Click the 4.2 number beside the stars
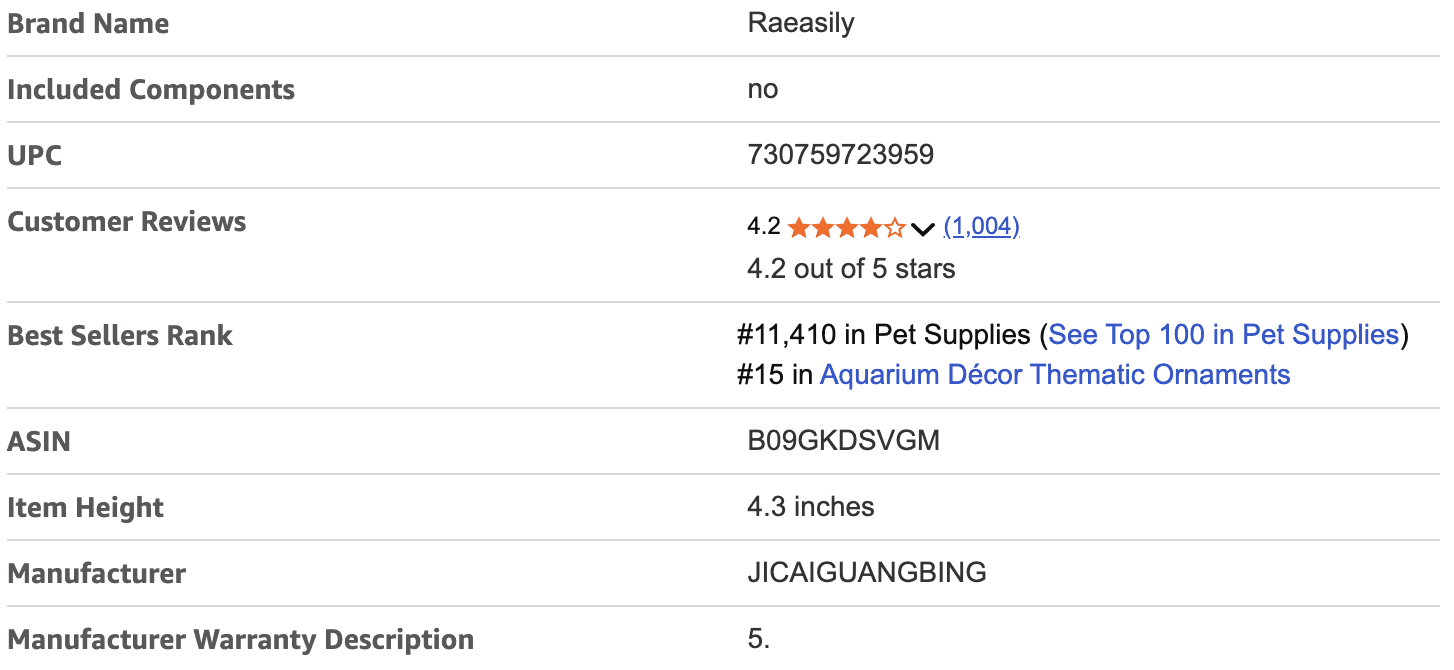This screenshot has height=670, width=1454. click(x=763, y=227)
